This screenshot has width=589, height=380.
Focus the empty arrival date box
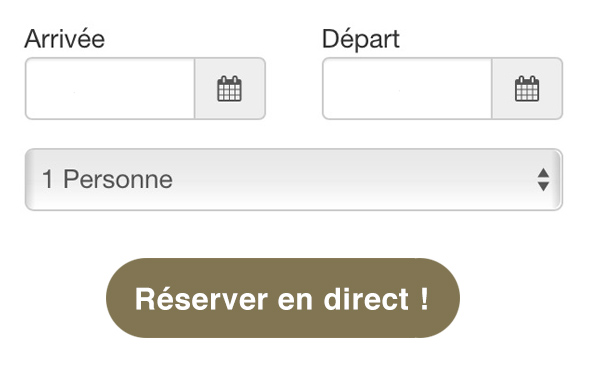(x=110, y=89)
